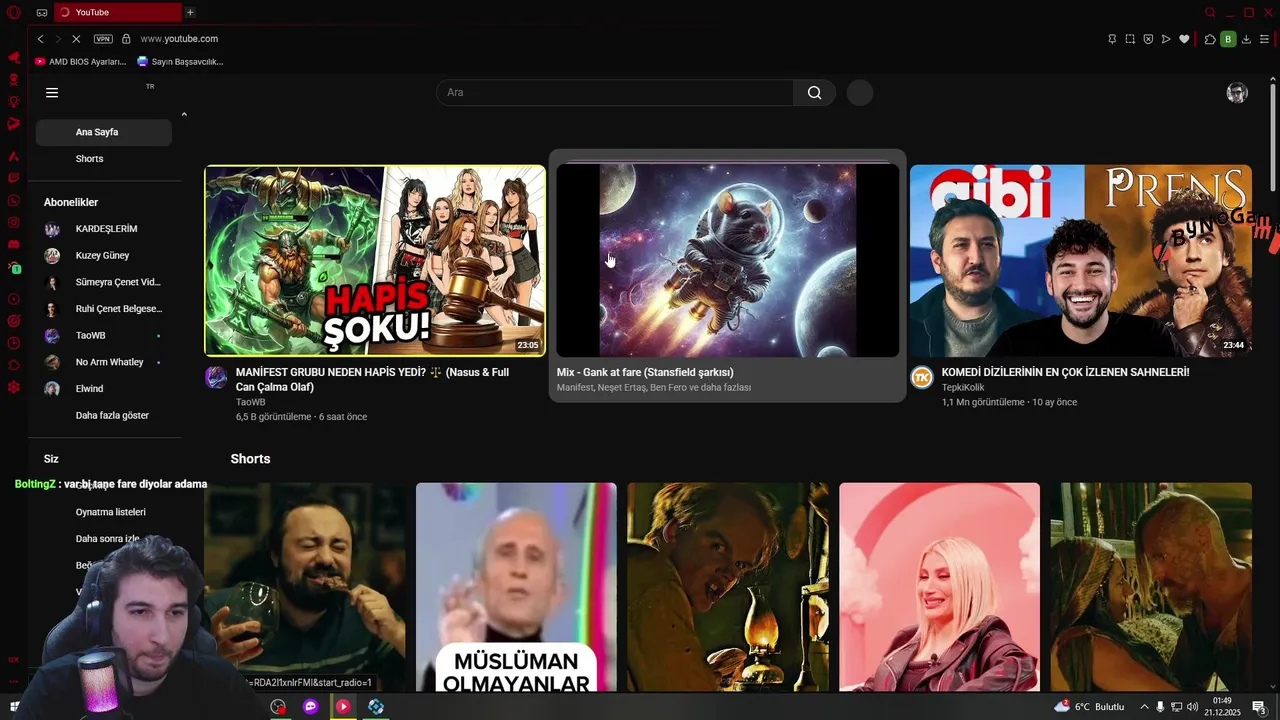Image resolution: width=1280 pixels, height=720 pixels.
Task: Open Twitch in Opera GX sidebar
Action: [x=14, y=178]
